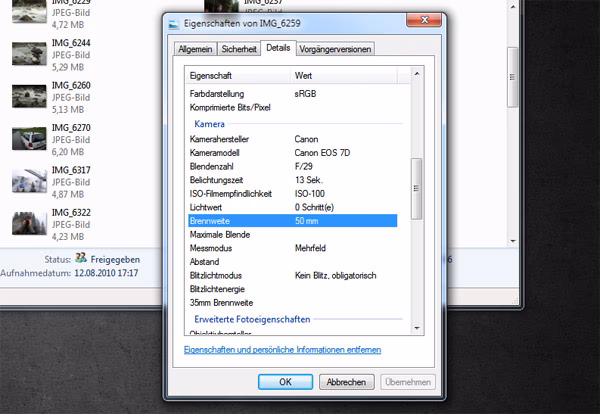This screenshot has width=600, height=414.
Task: Click the ISO-100 value
Action: pyautogui.click(x=310, y=194)
